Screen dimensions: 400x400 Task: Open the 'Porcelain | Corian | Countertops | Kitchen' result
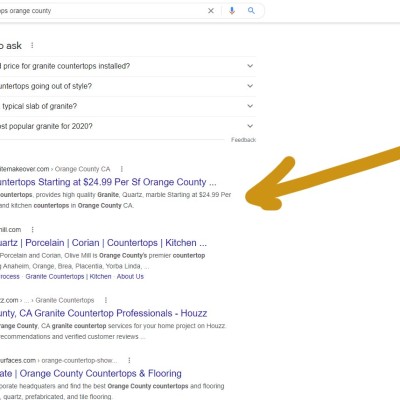tap(103, 243)
